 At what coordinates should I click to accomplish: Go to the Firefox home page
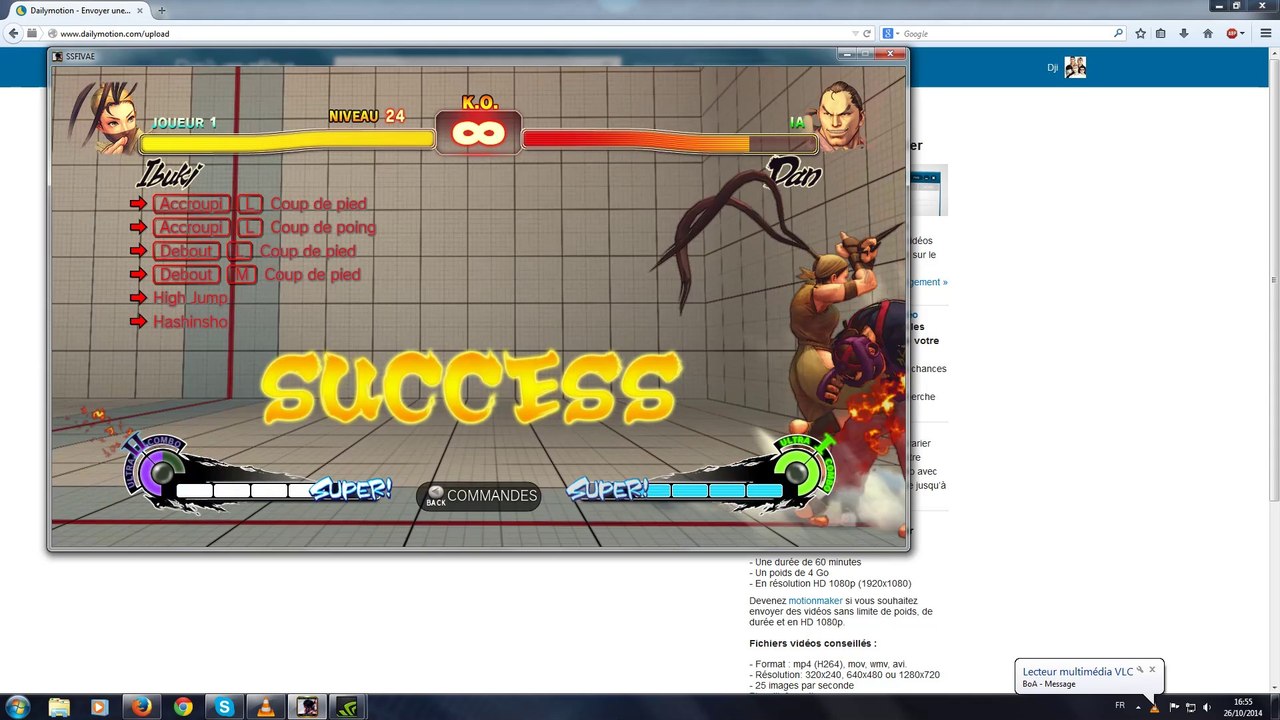(x=1208, y=33)
